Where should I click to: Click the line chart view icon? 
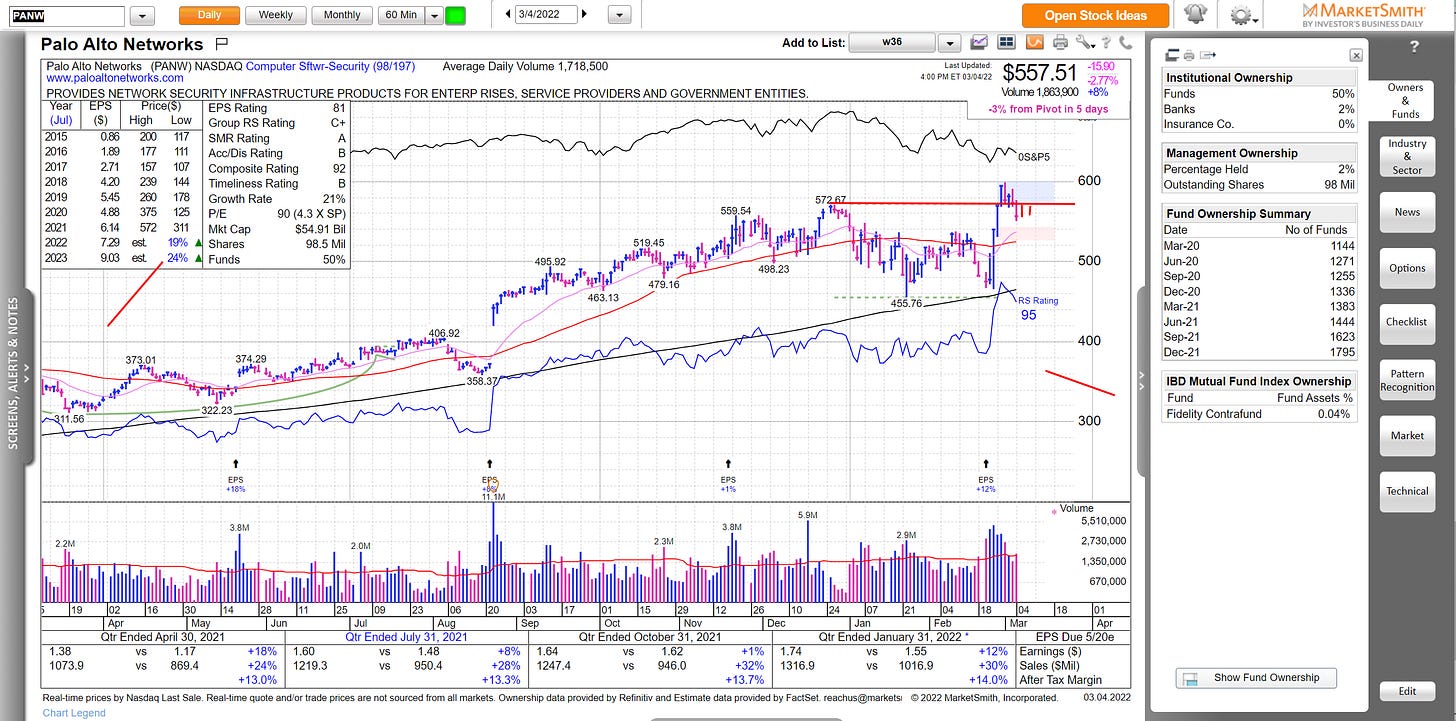tap(979, 43)
